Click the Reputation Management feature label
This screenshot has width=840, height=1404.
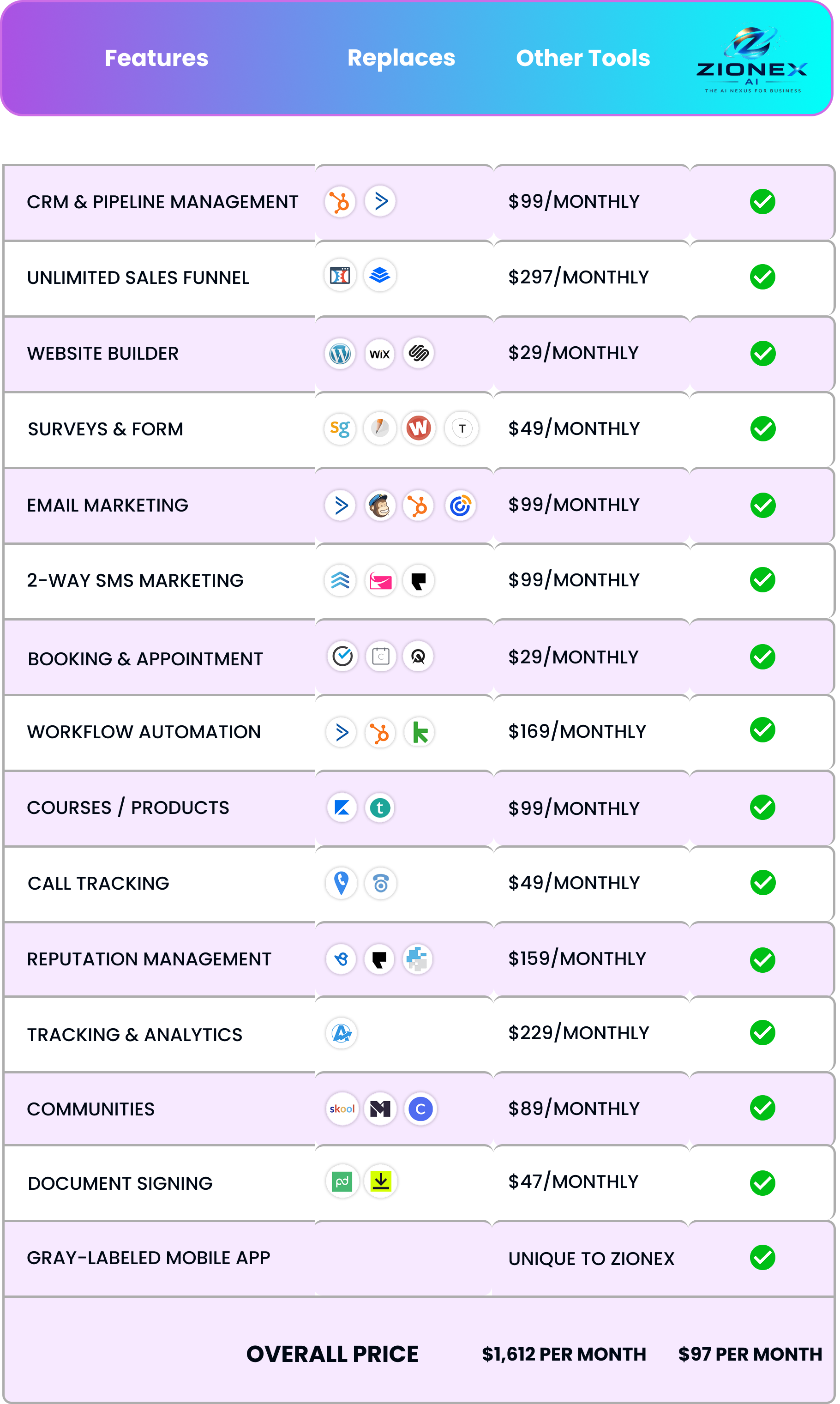[x=149, y=959]
